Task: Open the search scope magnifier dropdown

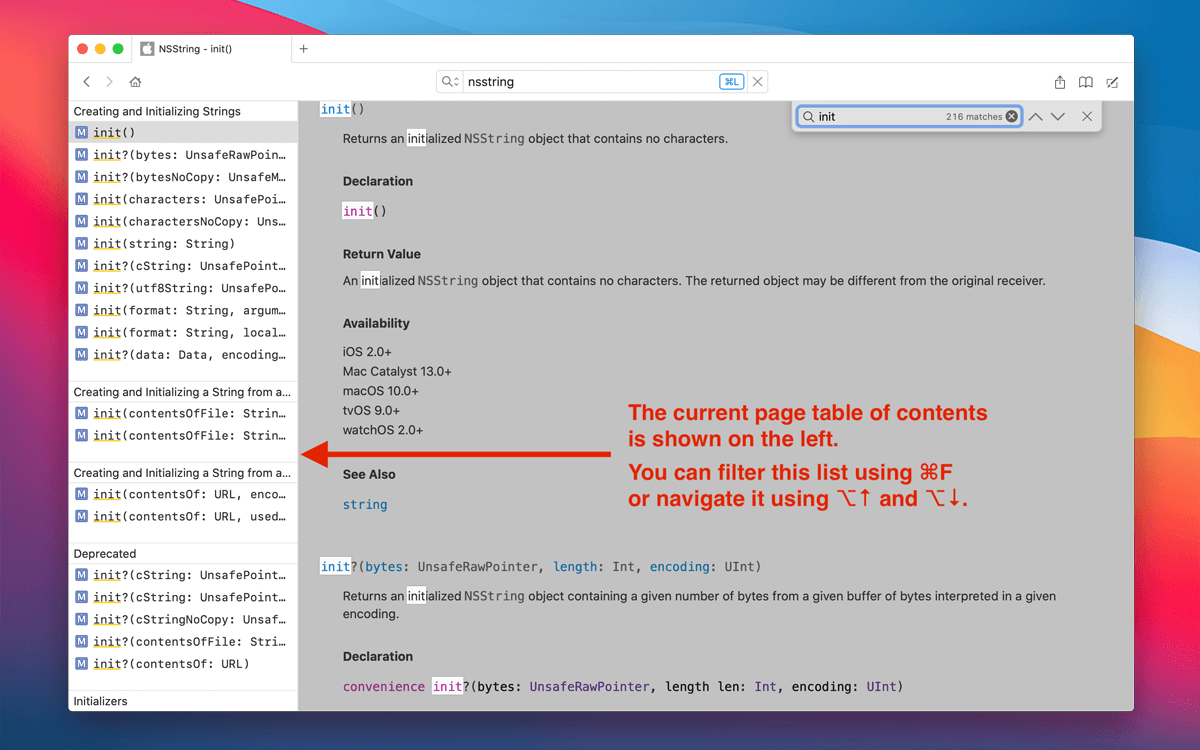Action: (450, 82)
